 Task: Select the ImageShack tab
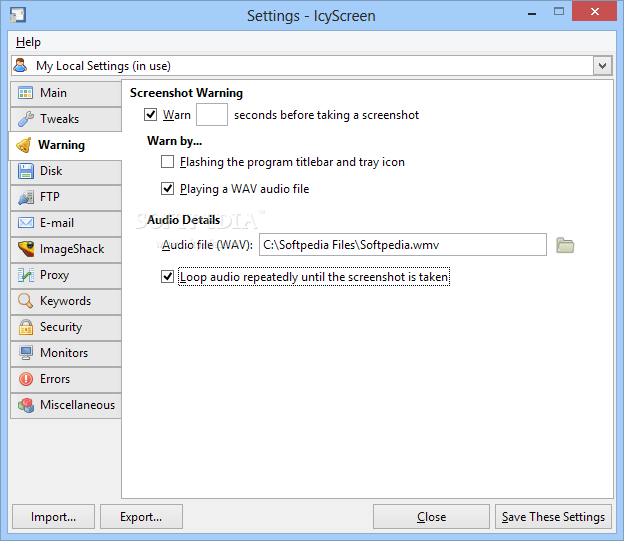coord(66,249)
